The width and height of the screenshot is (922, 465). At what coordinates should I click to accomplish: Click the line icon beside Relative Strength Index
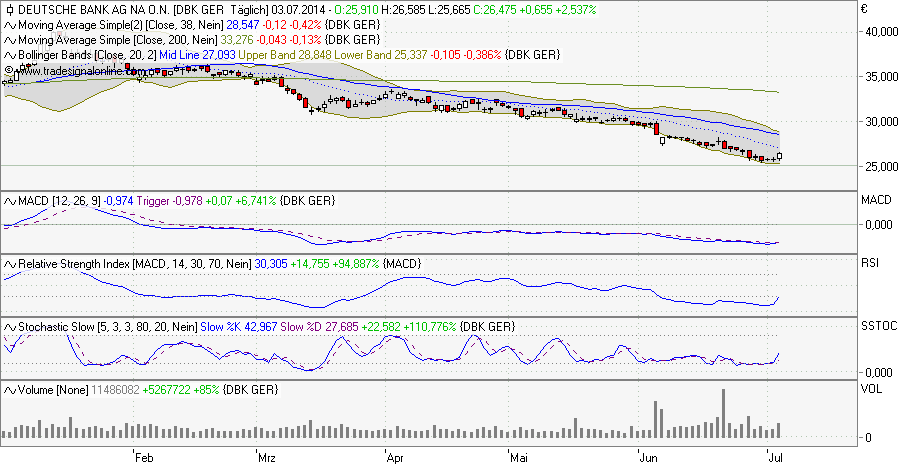(x=10, y=264)
